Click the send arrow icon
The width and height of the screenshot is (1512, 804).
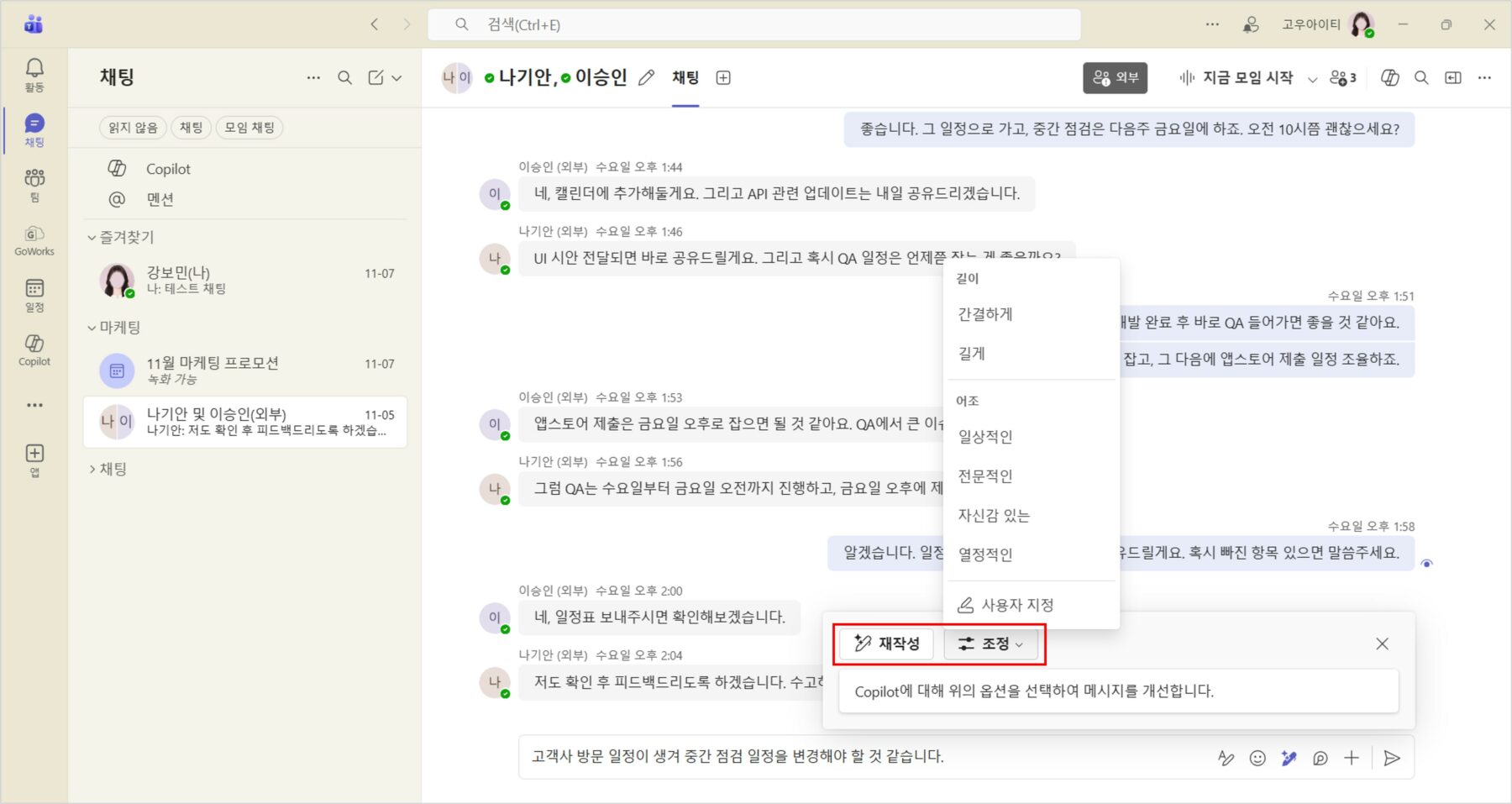click(x=1391, y=758)
